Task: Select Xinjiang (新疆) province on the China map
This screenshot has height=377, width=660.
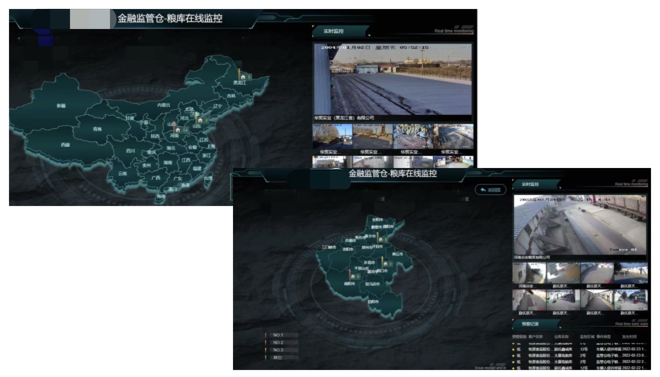Action: click(61, 106)
